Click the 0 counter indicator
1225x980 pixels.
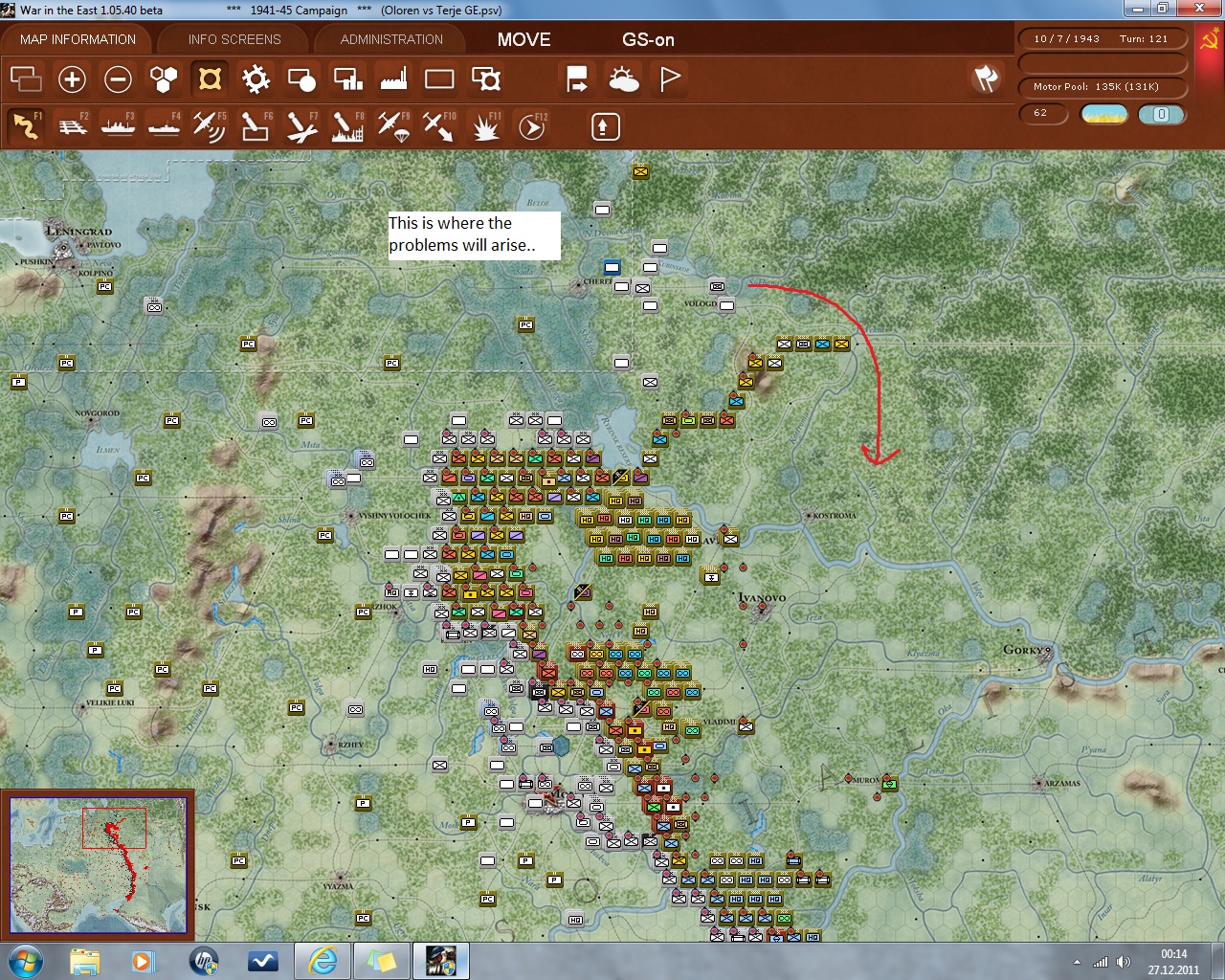click(1161, 114)
